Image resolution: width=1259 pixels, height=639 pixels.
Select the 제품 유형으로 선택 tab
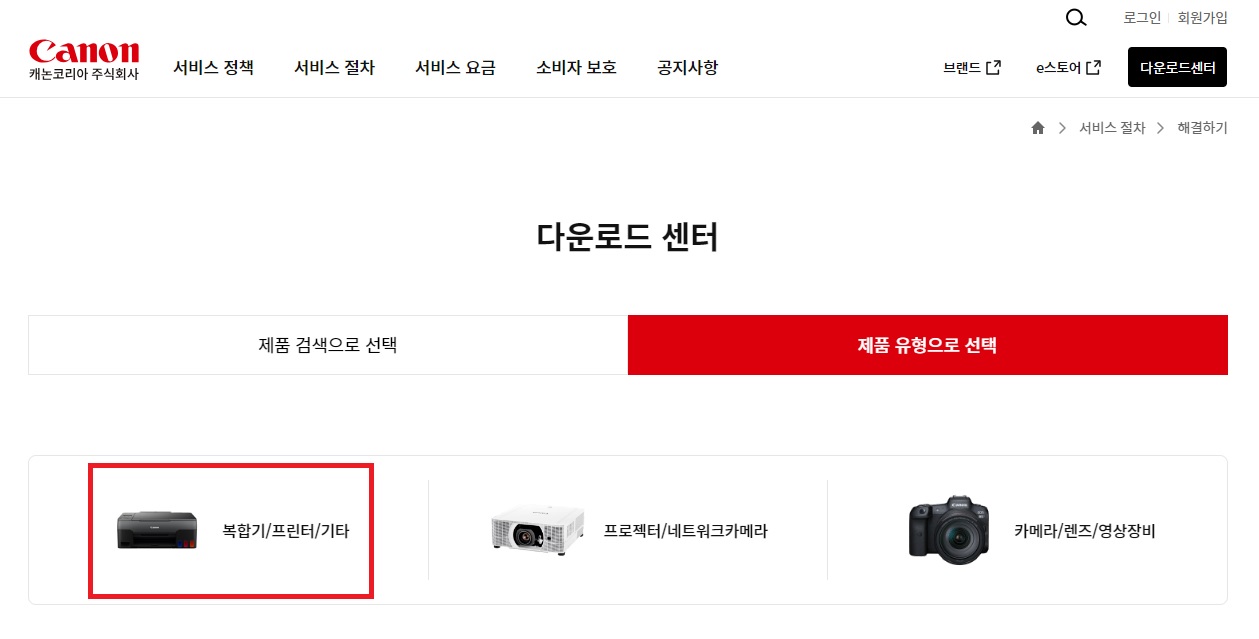[927, 344]
